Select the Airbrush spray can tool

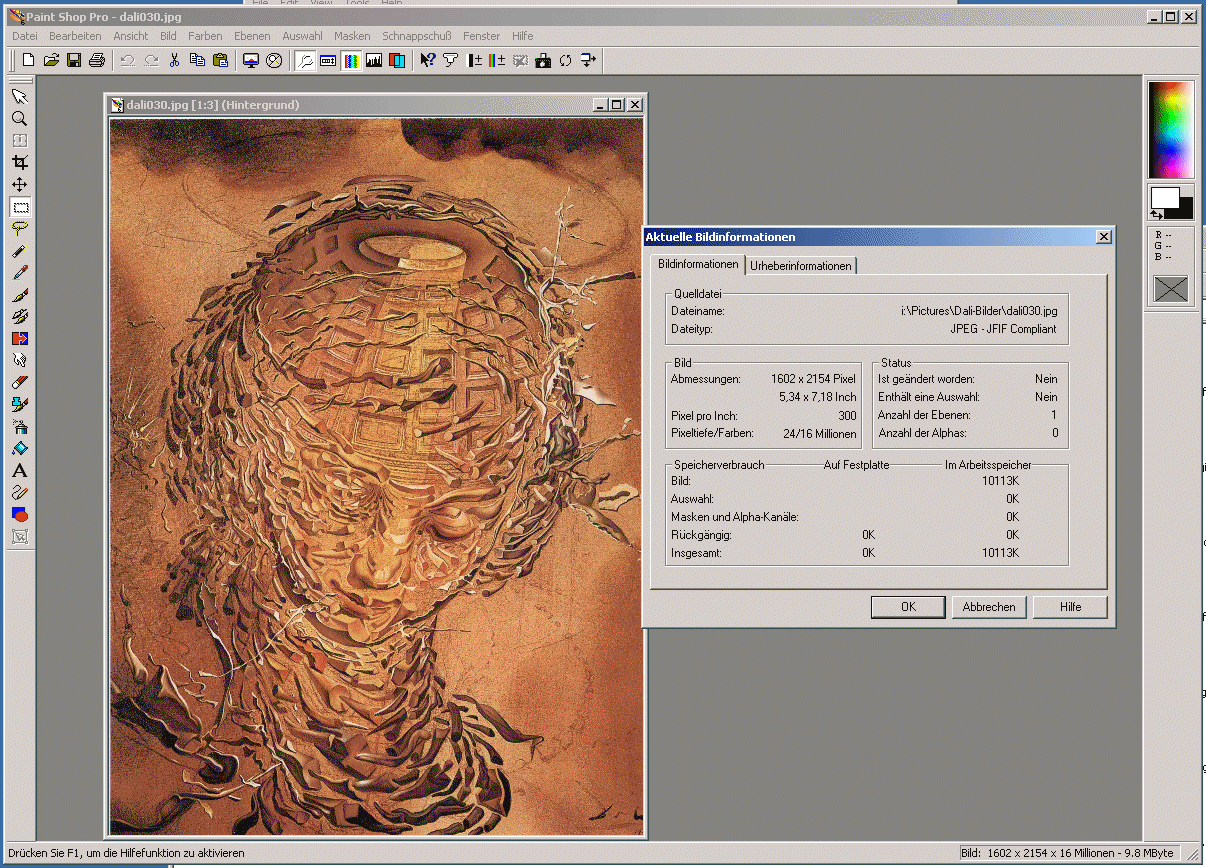(19, 426)
